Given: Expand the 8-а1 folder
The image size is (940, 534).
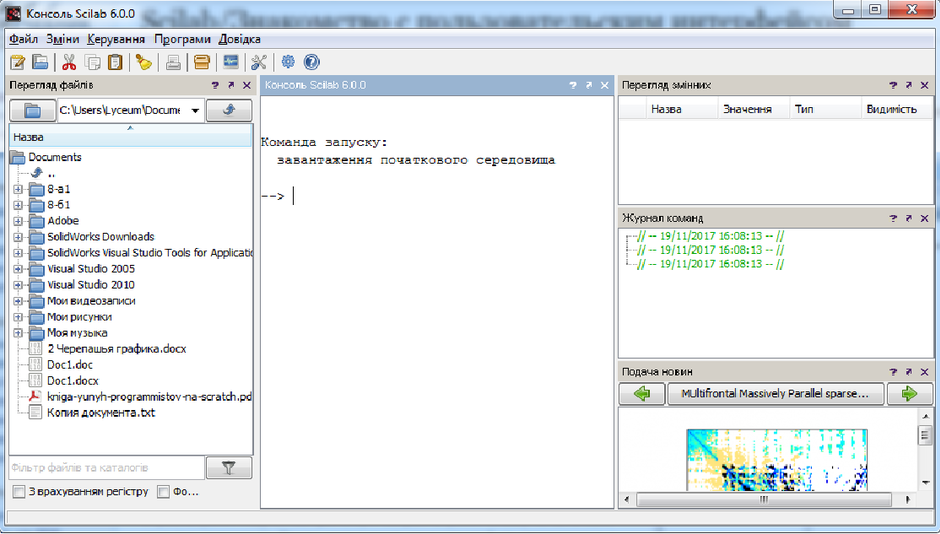Looking at the screenshot, I should click(x=18, y=189).
